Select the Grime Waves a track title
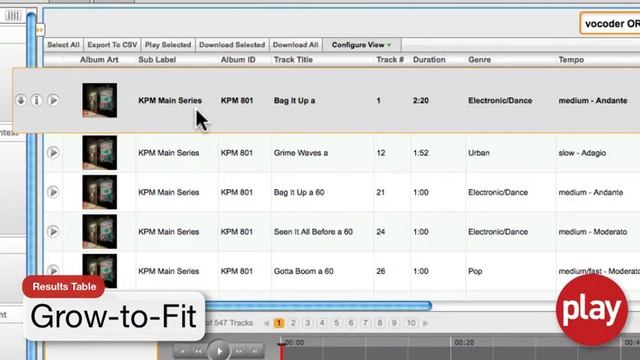This screenshot has width=640, height=360. point(301,153)
